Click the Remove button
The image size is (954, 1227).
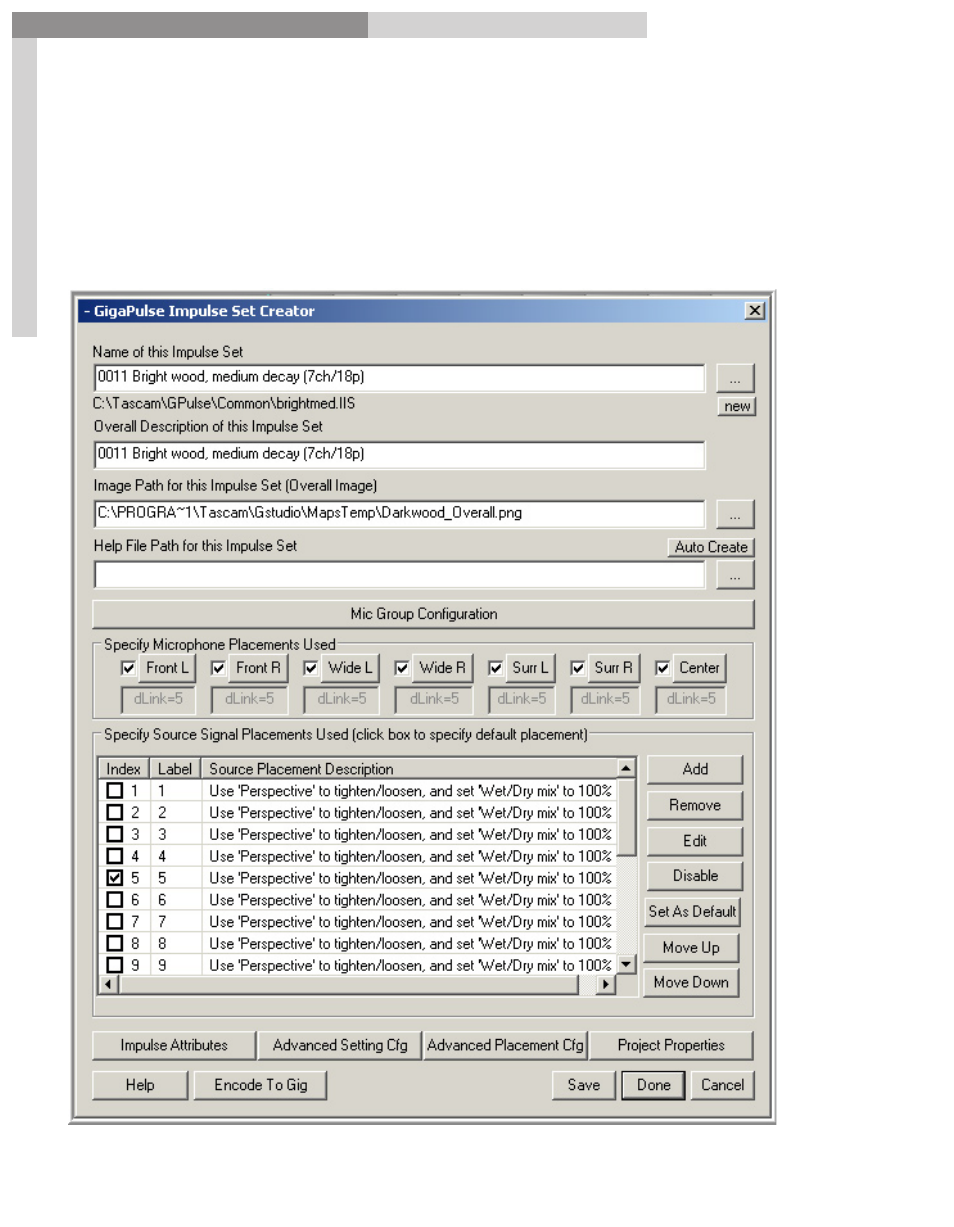tap(695, 805)
